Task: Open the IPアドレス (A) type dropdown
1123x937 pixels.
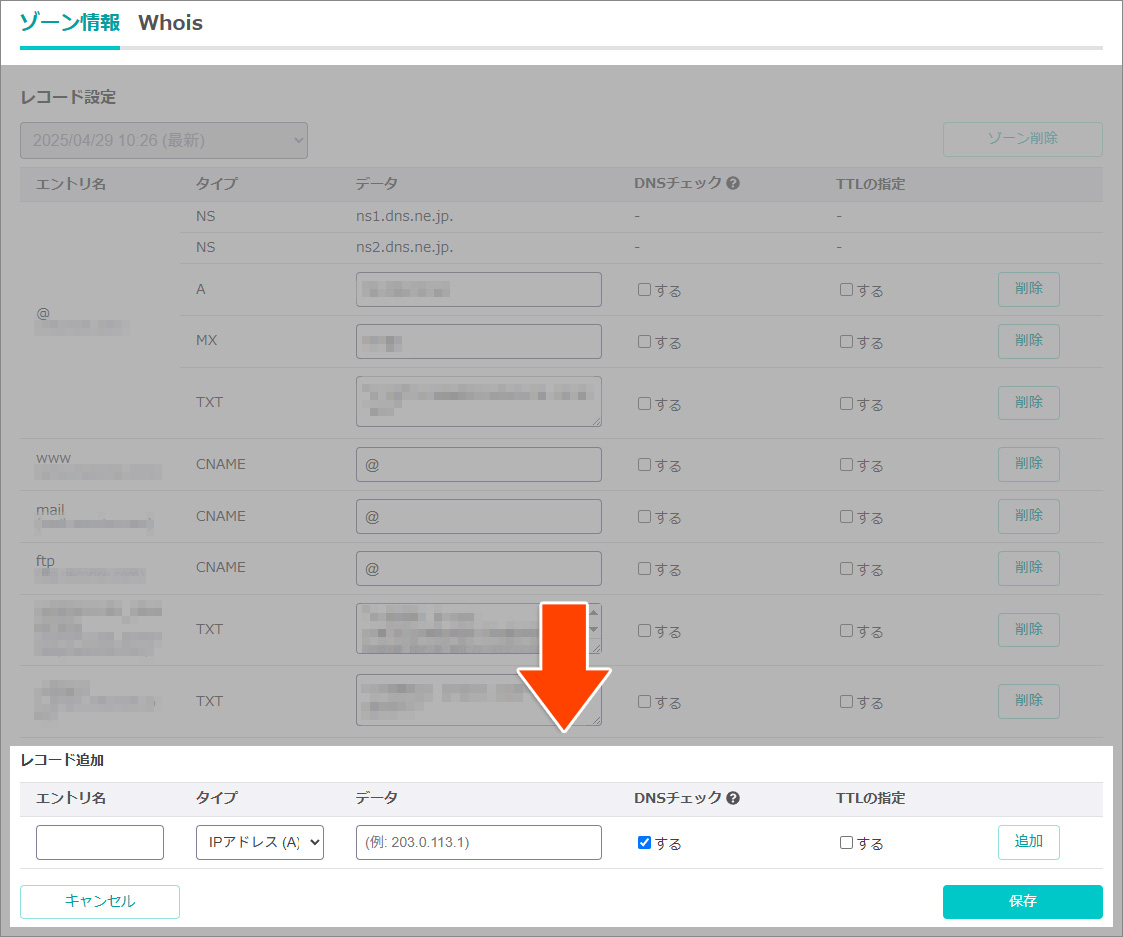Action: tap(260, 842)
